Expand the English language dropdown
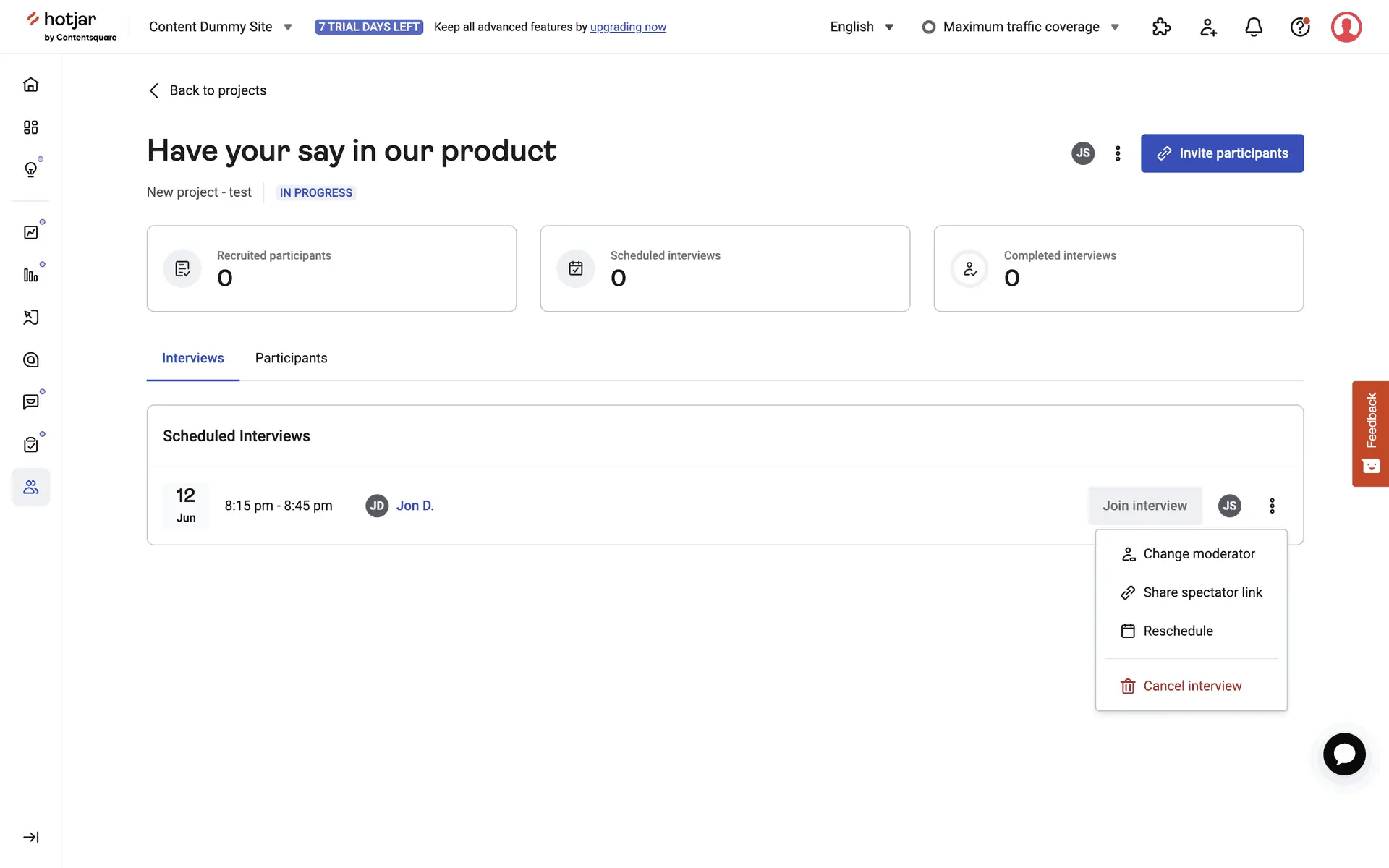This screenshot has width=1389, height=868. (x=862, y=27)
